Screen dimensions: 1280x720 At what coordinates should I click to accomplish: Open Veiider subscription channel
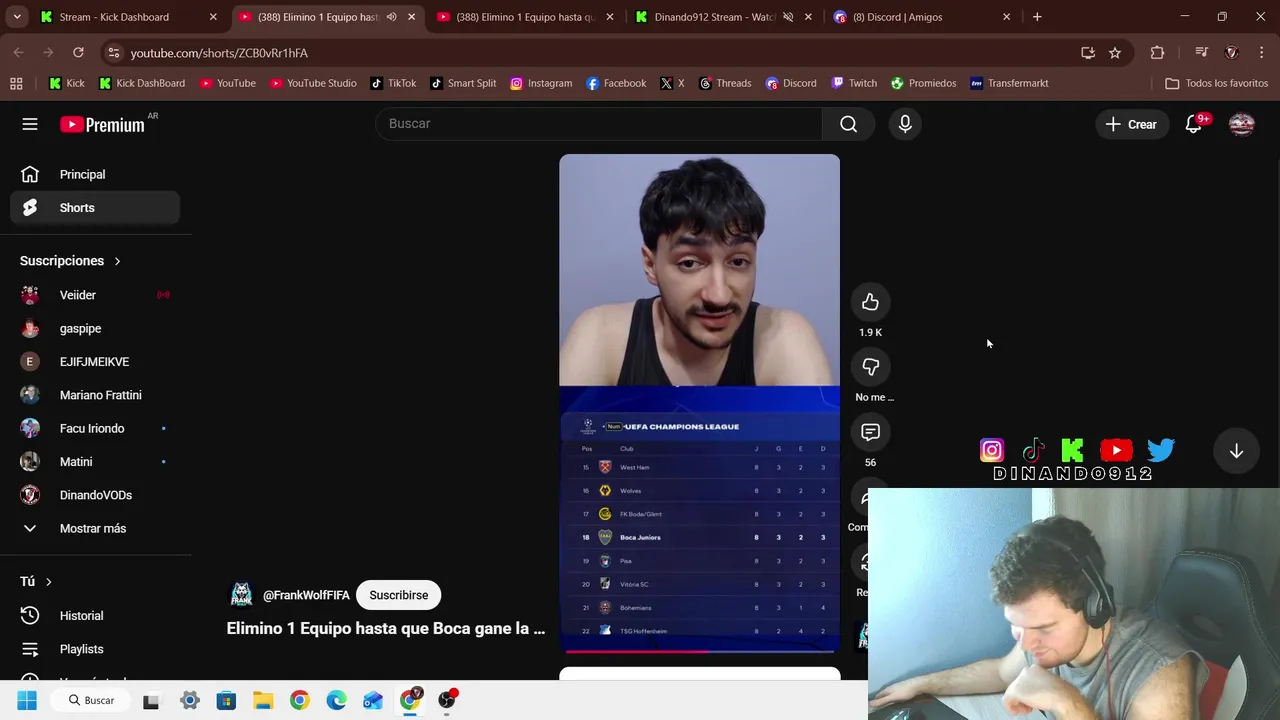click(95, 295)
